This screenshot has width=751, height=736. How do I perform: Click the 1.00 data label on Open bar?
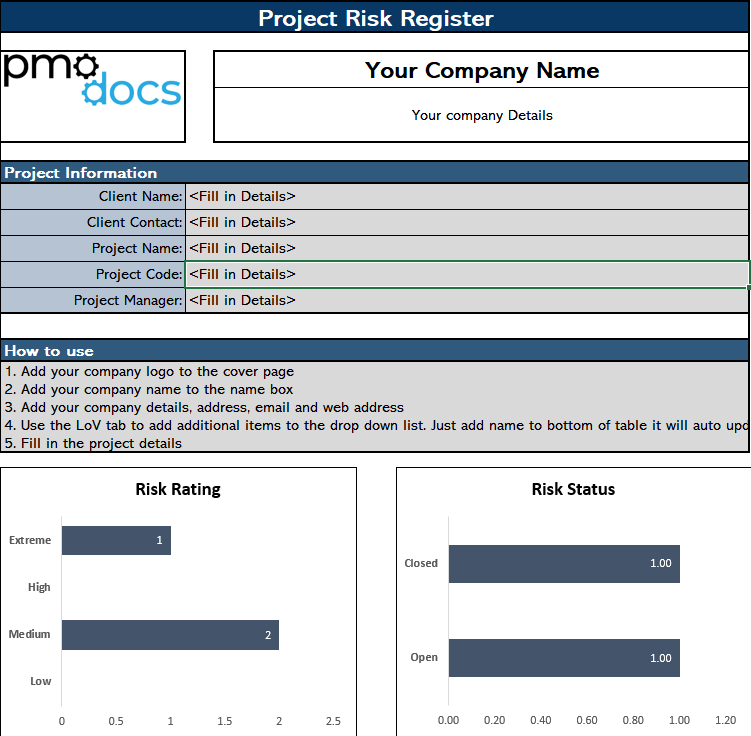click(660, 658)
